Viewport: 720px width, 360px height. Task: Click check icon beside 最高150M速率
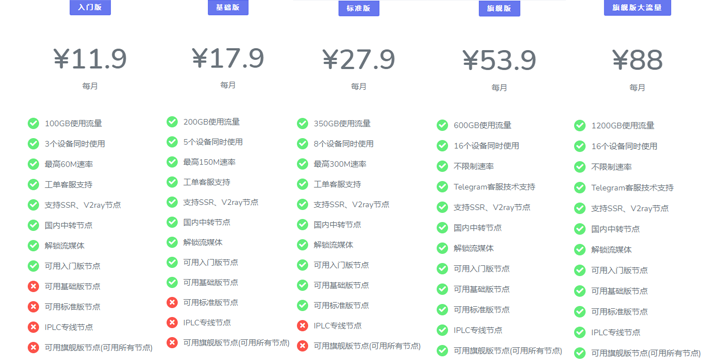pos(172,162)
